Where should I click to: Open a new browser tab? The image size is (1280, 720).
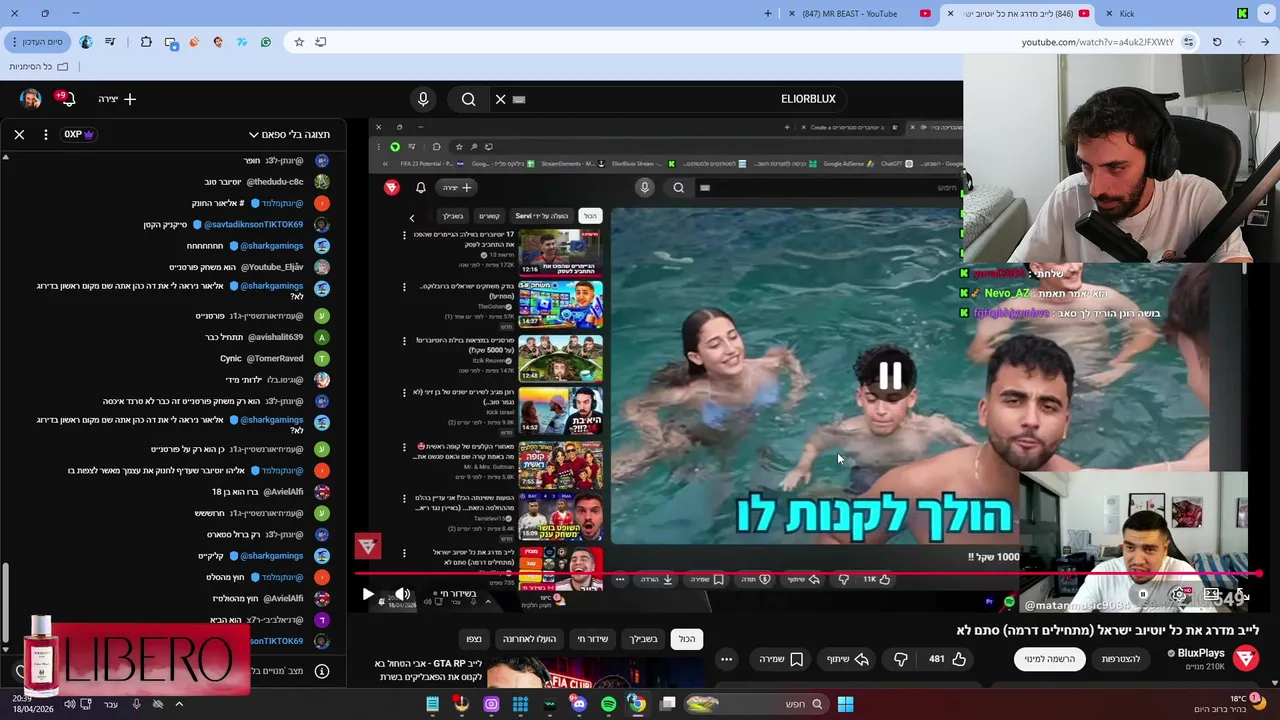(768, 14)
